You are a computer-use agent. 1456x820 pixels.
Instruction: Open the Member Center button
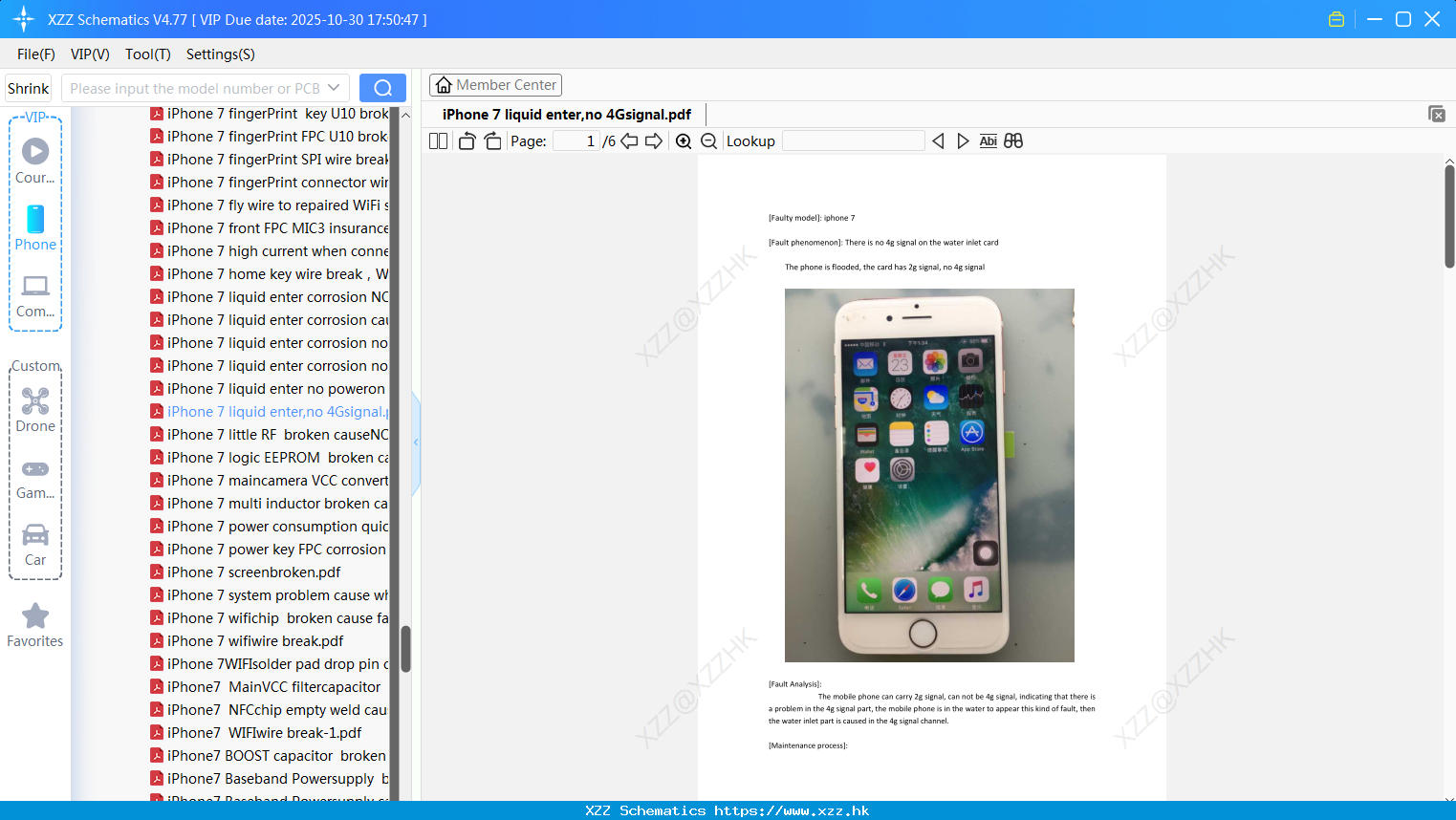[x=495, y=85]
